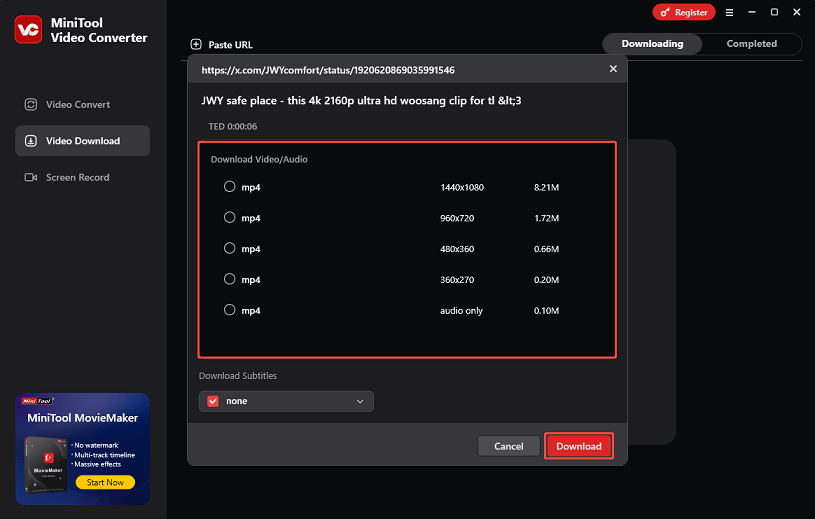Image resolution: width=815 pixels, height=519 pixels.
Task: Maximize the MiniTool window
Action: tap(774, 12)
